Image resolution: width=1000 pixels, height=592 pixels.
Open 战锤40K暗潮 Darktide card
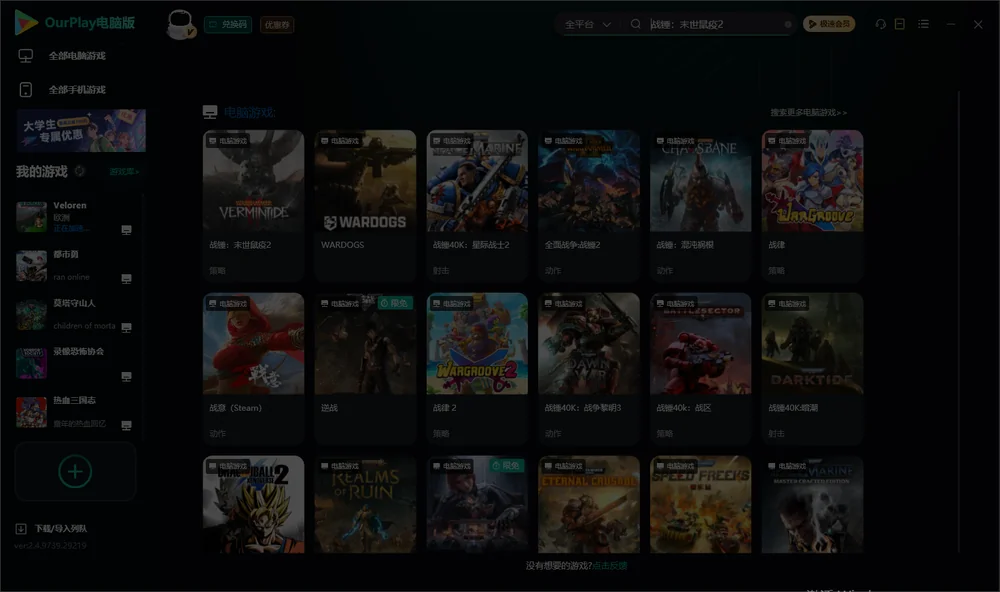pos(812,368)
